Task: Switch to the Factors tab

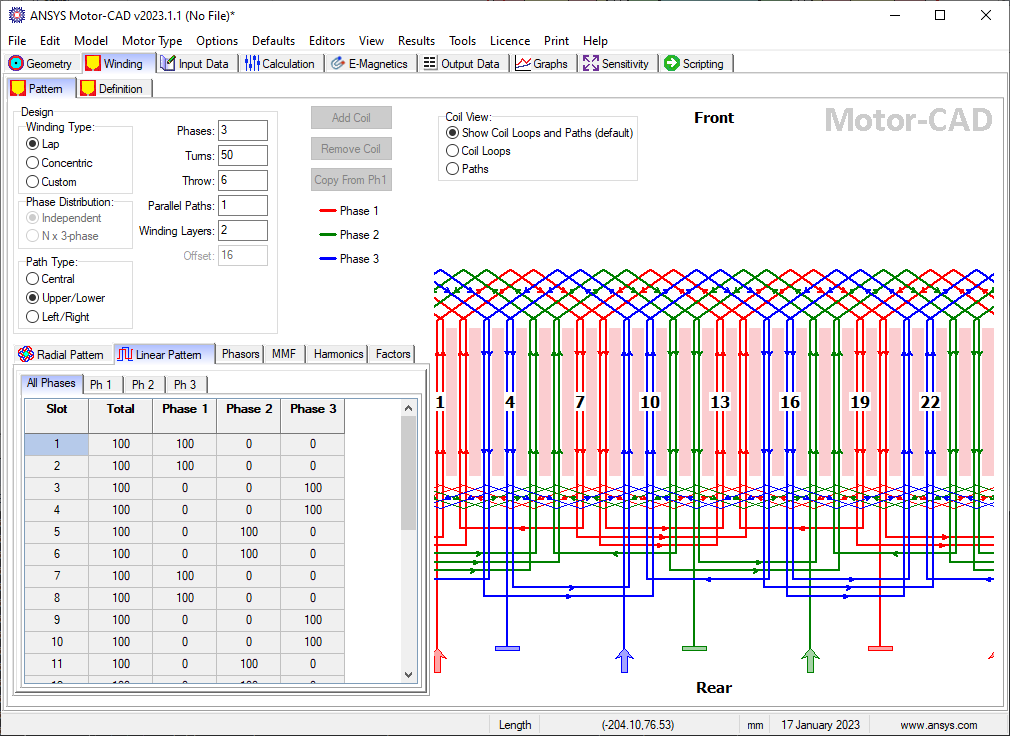Action: (392, 354)
